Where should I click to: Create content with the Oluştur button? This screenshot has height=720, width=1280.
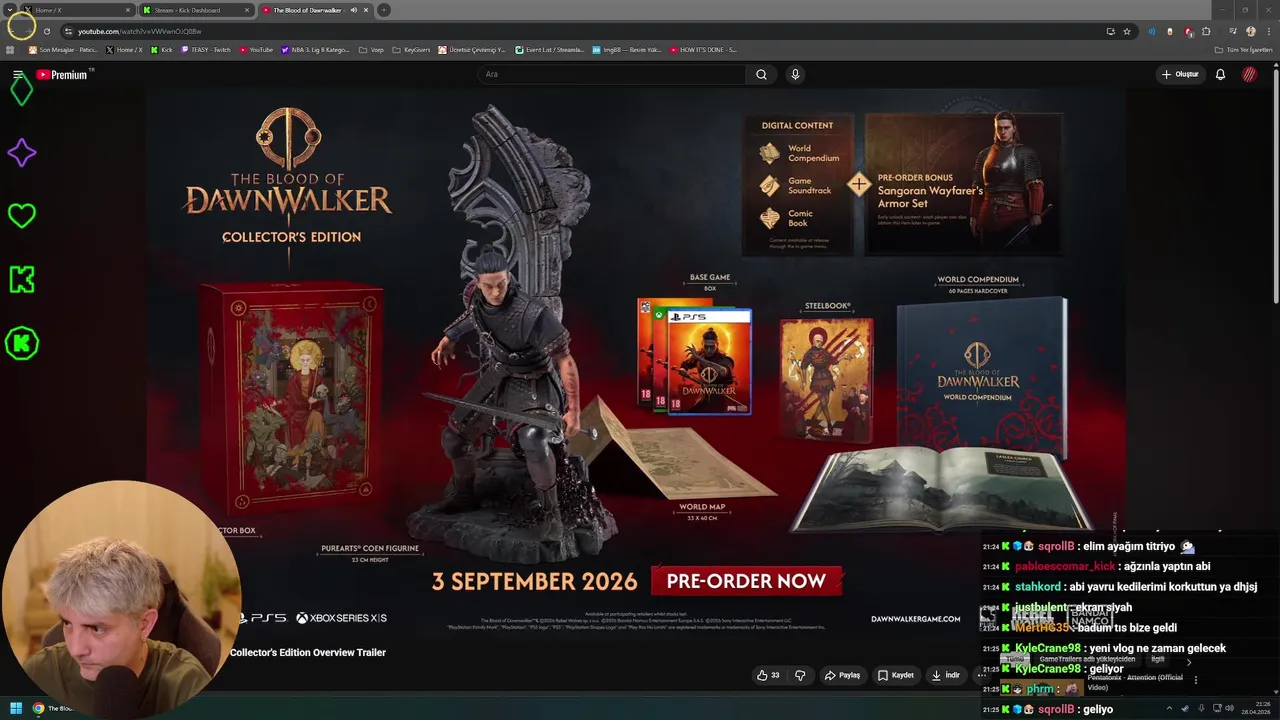(1180, 74)
